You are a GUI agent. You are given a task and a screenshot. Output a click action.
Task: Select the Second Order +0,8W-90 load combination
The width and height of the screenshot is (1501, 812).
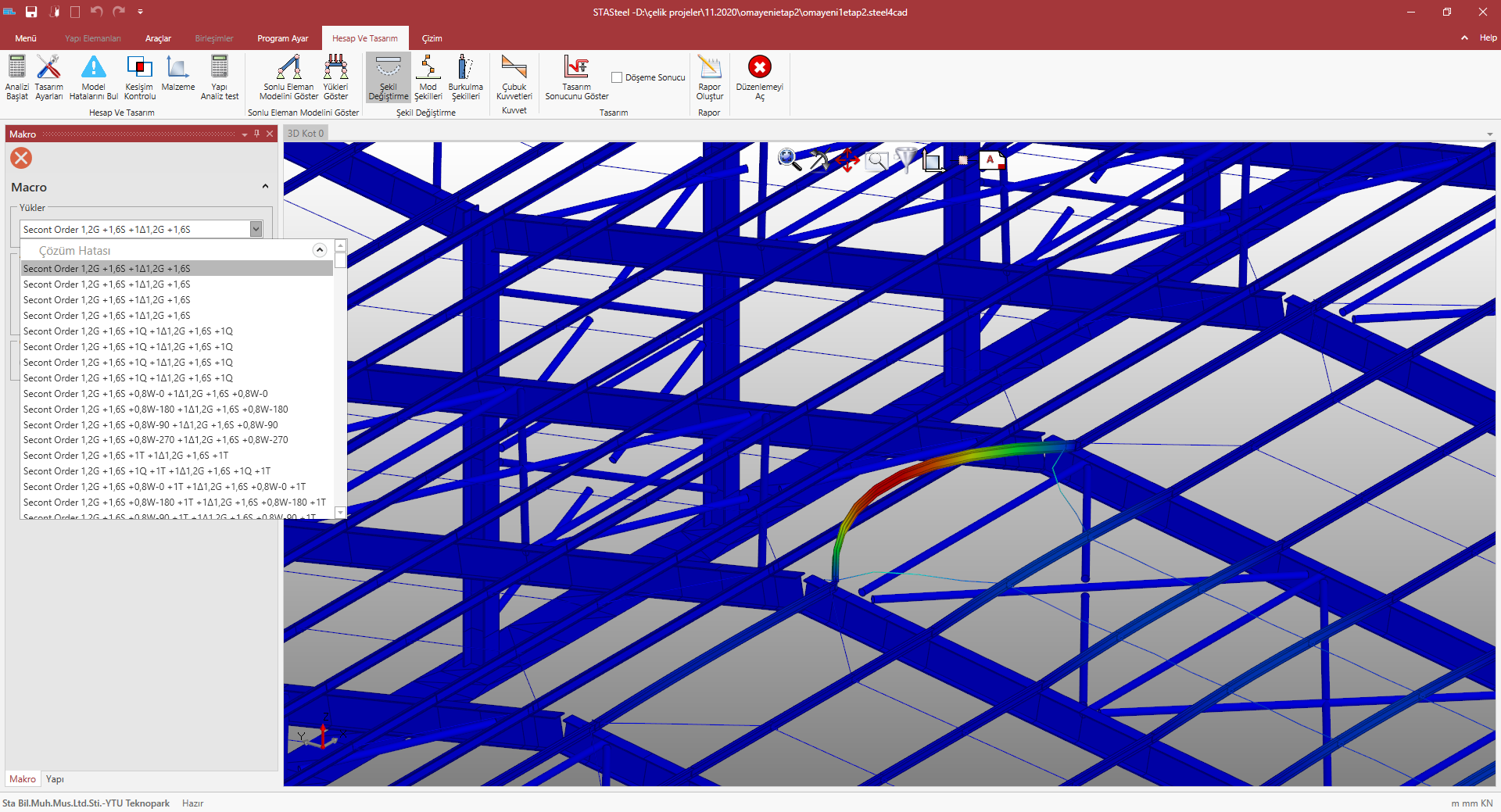click(150, 425)
